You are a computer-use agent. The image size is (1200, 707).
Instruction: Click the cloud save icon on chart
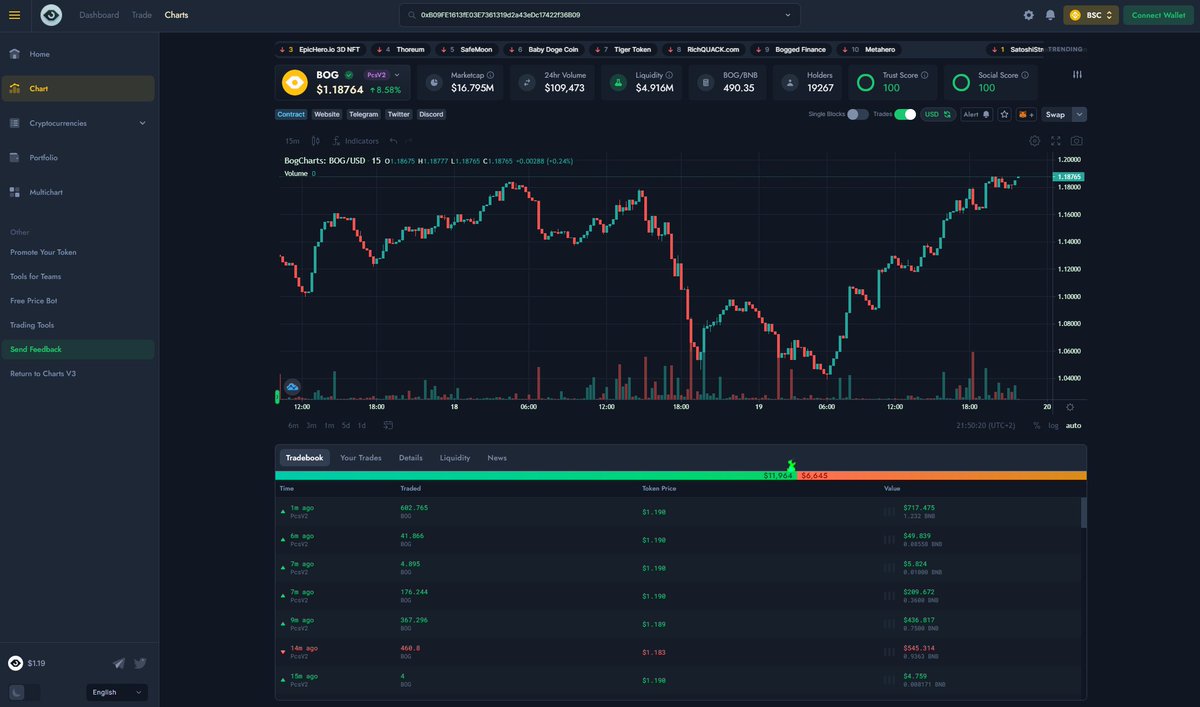[x=293, y=386]
